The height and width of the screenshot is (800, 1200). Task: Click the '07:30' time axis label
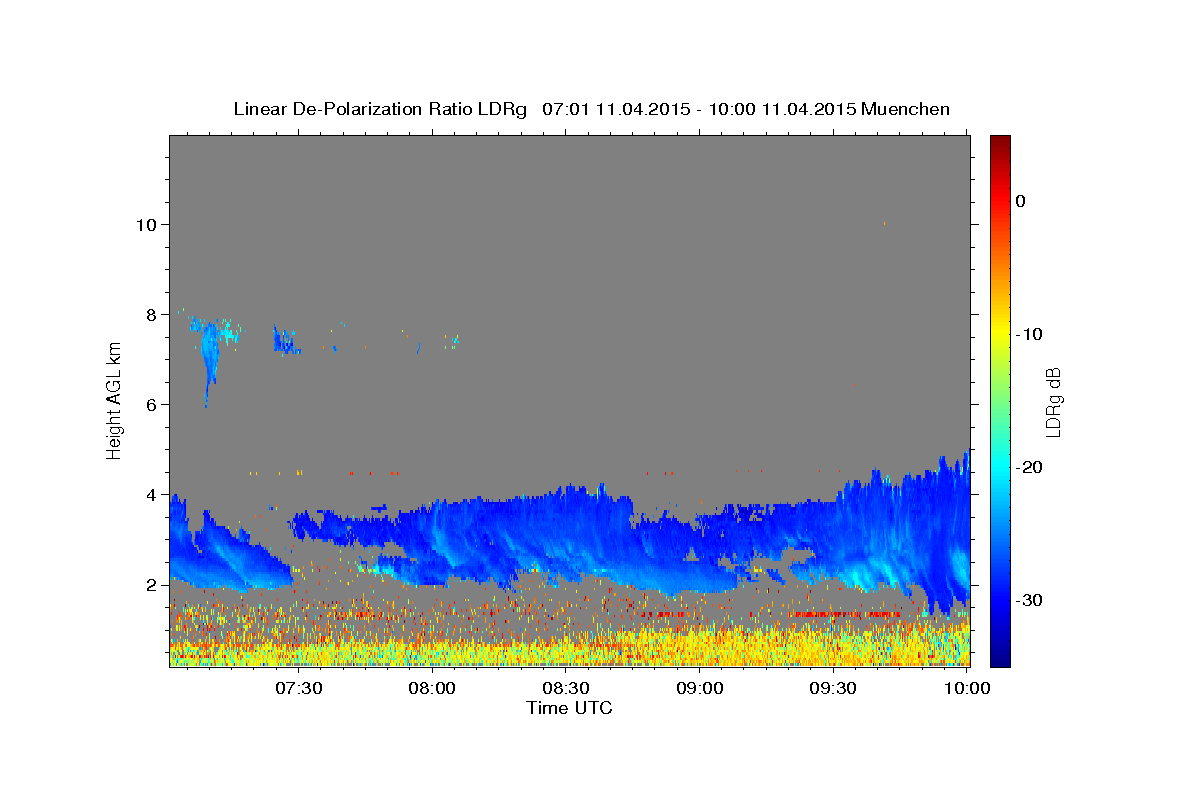pyautogui.click(x=298, y=688)
